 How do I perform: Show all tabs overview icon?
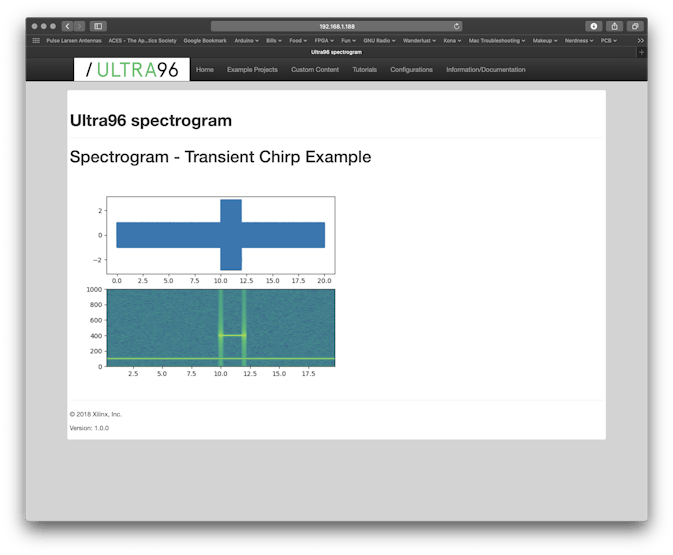click(635, 26)
